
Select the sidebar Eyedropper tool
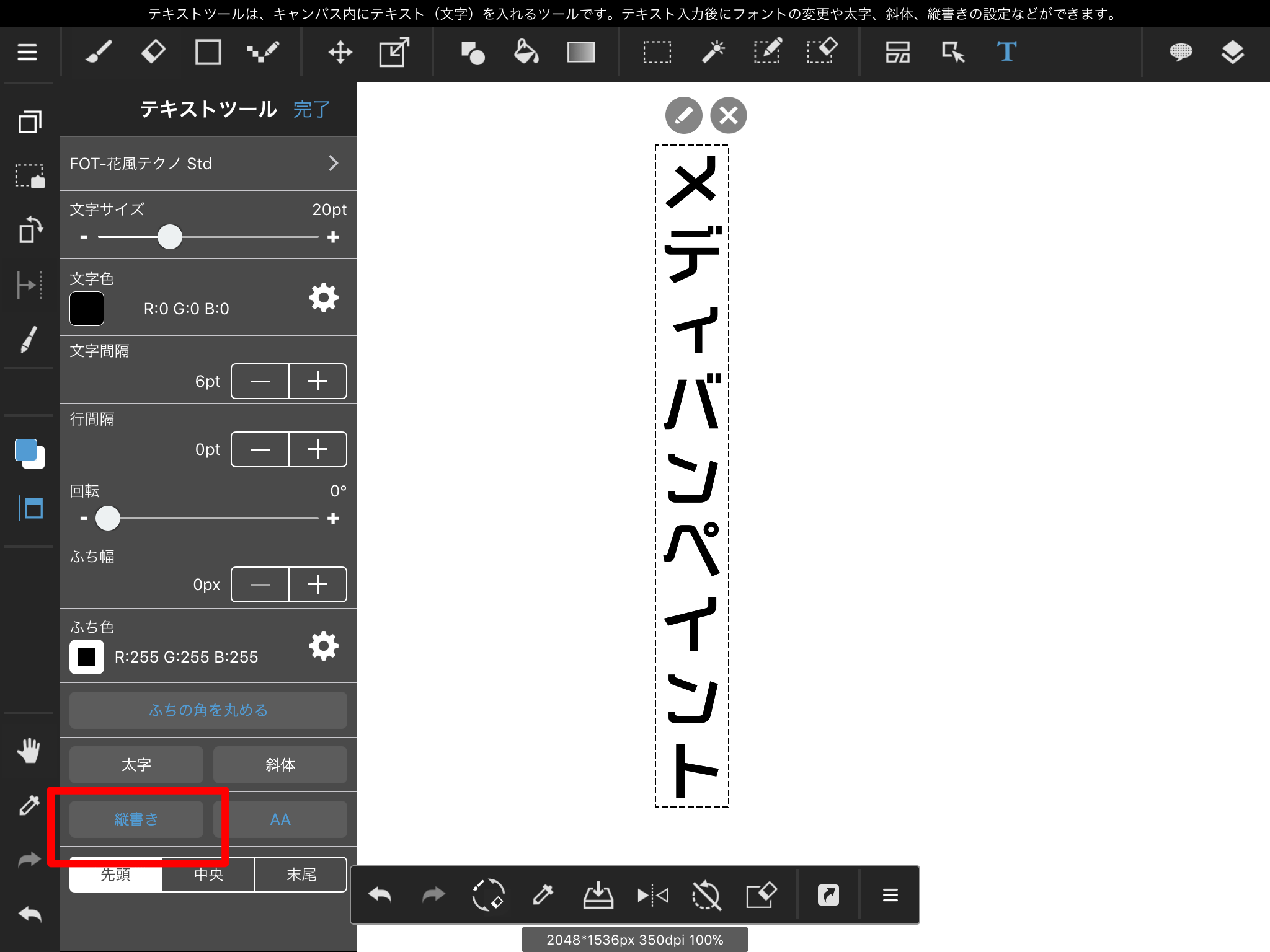point(29,805)
